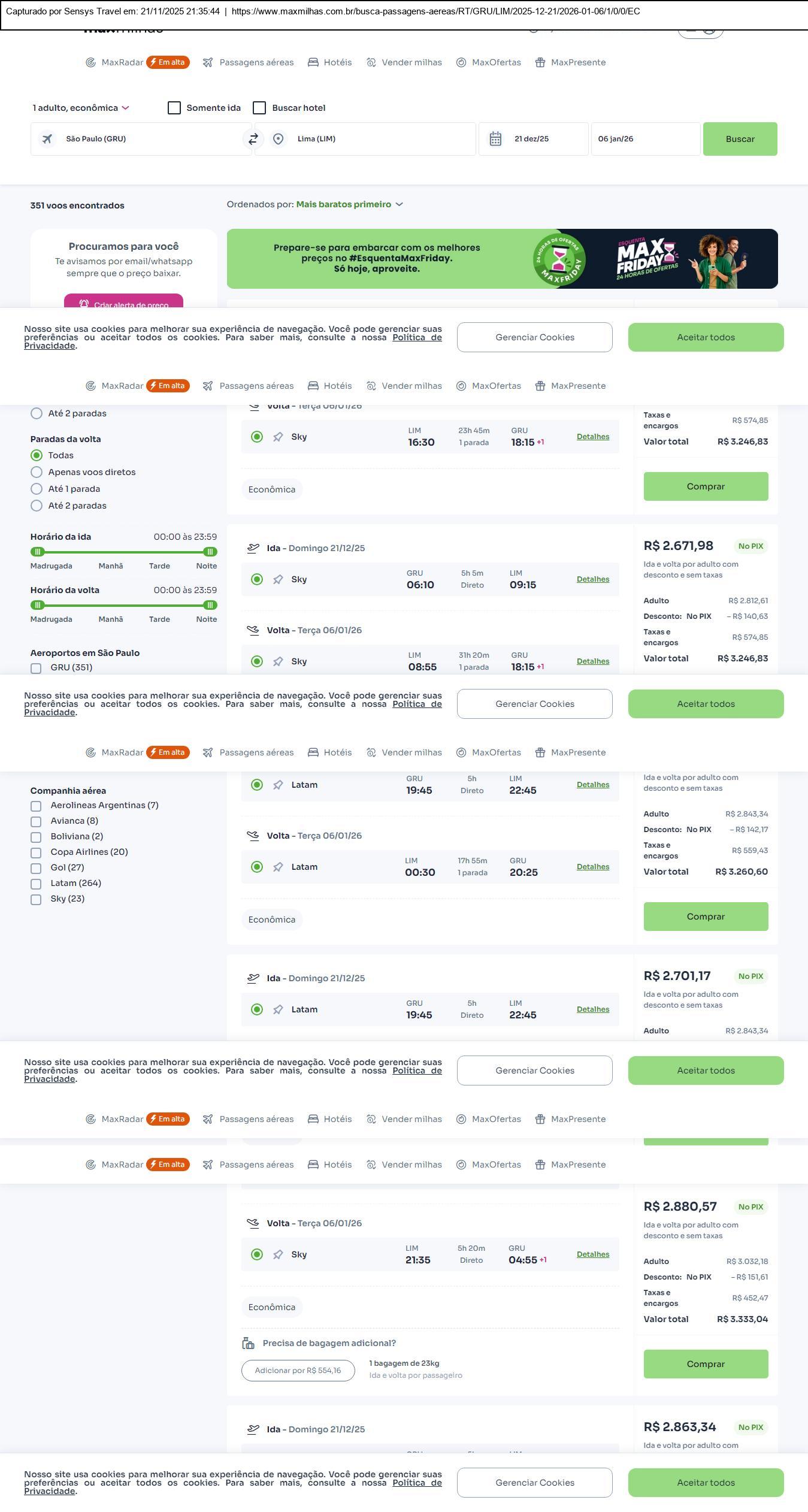Screen dimensions: 808x1512
Task: Click the location pin icon beside Lima
Action: 278,139
